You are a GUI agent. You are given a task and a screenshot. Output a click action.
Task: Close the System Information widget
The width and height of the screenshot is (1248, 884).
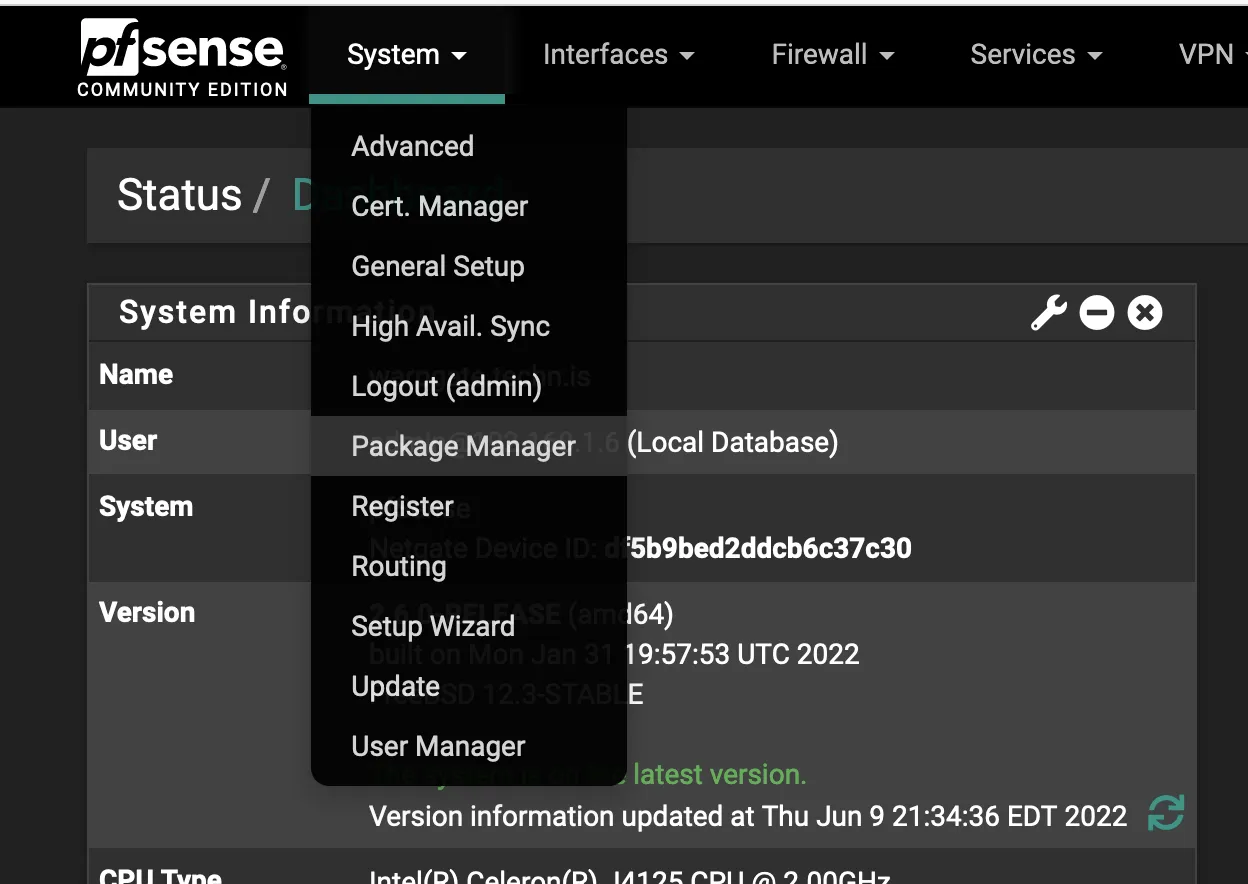point(1143,312)
